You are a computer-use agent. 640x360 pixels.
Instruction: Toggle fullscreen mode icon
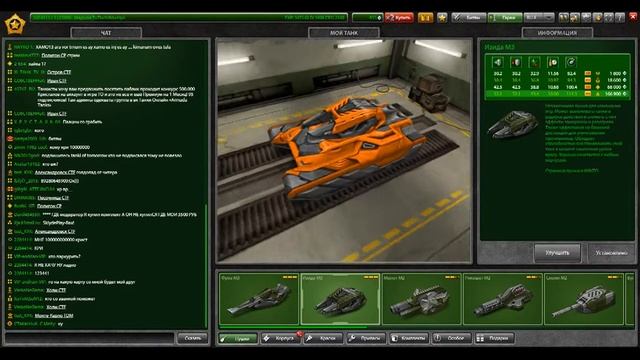tap(609, 18)
